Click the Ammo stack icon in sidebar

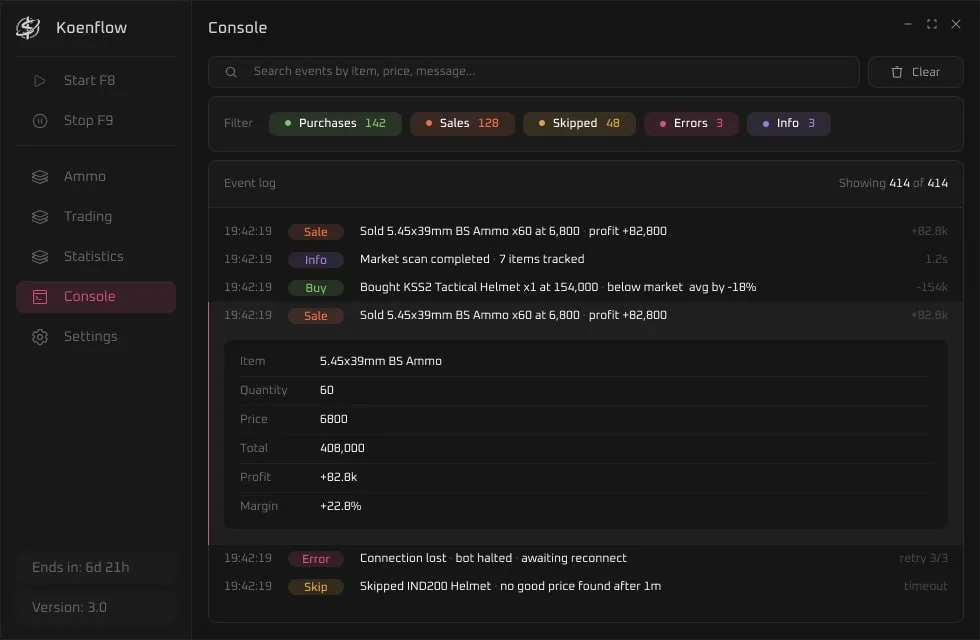39,177
